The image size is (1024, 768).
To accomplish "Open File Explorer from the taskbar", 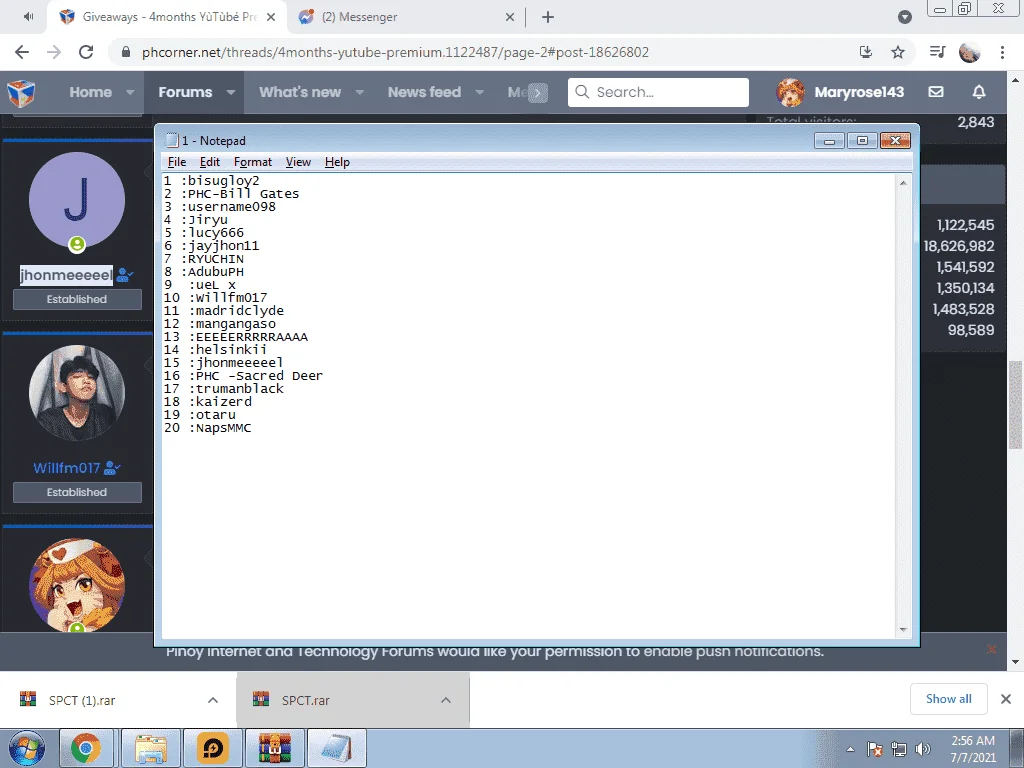I will coord(151,748).
